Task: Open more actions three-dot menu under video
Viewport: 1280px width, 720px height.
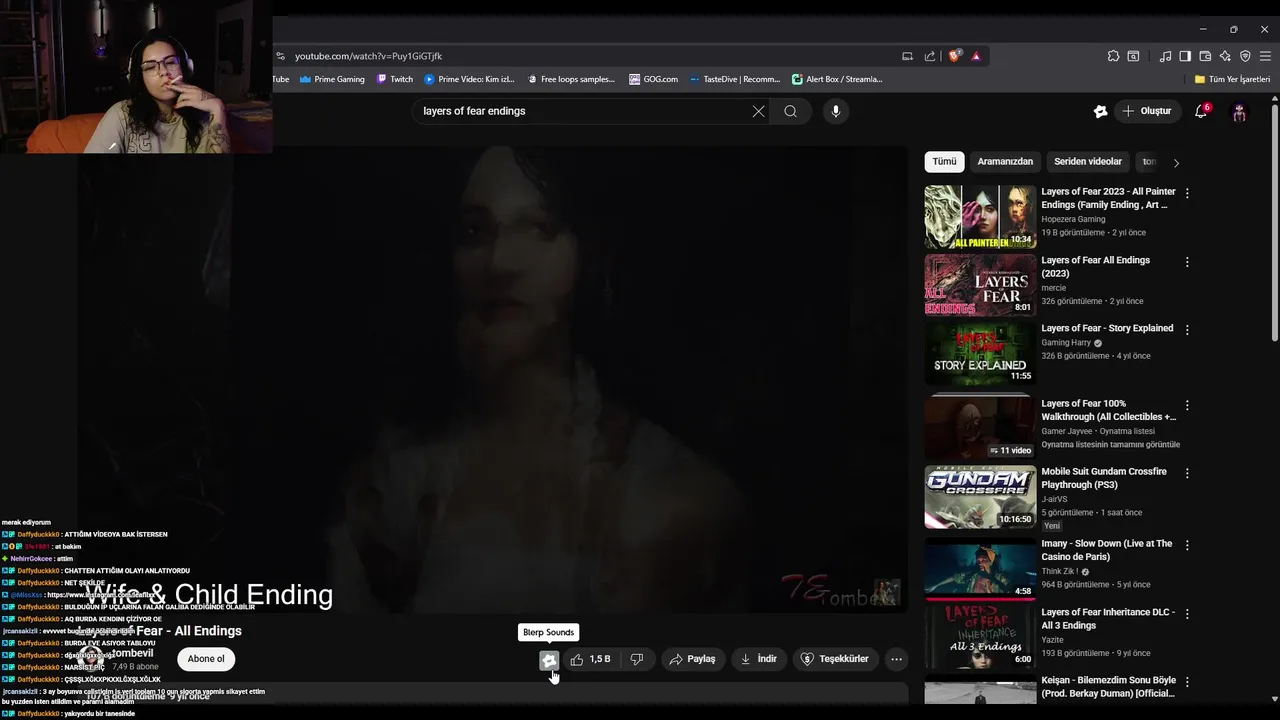Action: (x=897, y=659)
